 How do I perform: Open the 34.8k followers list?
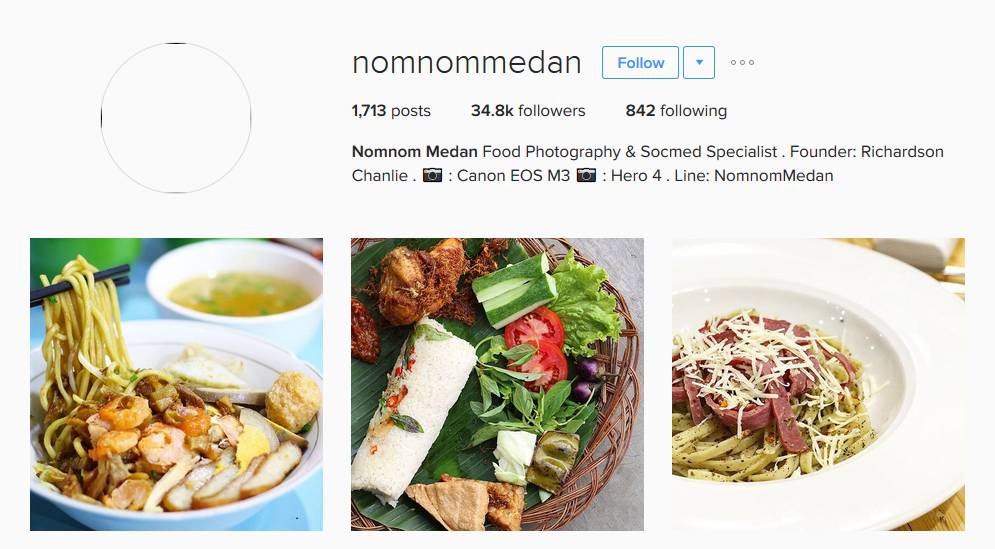[528, 110]
